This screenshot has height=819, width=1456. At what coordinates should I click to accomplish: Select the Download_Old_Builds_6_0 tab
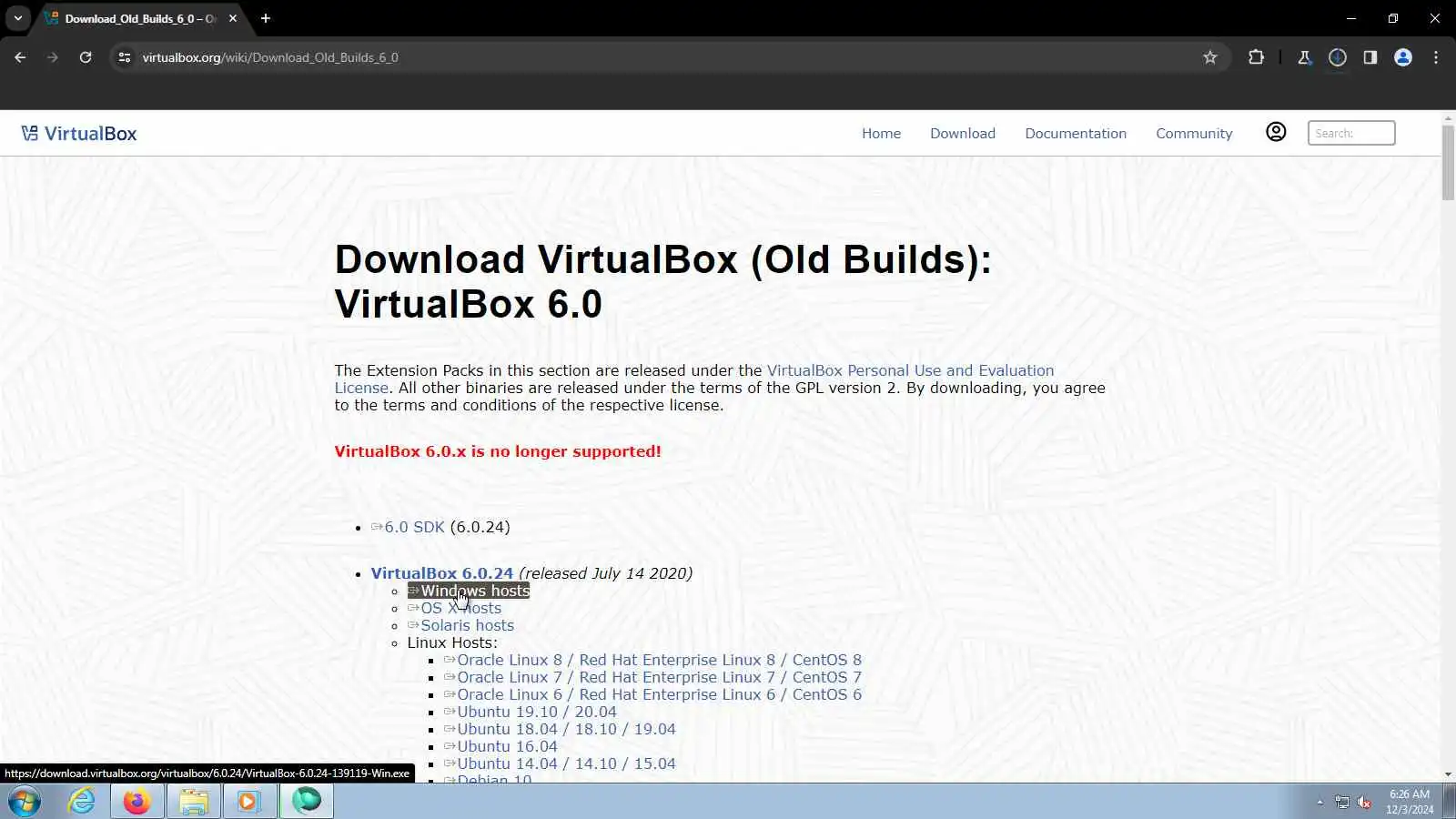point(139,18)
